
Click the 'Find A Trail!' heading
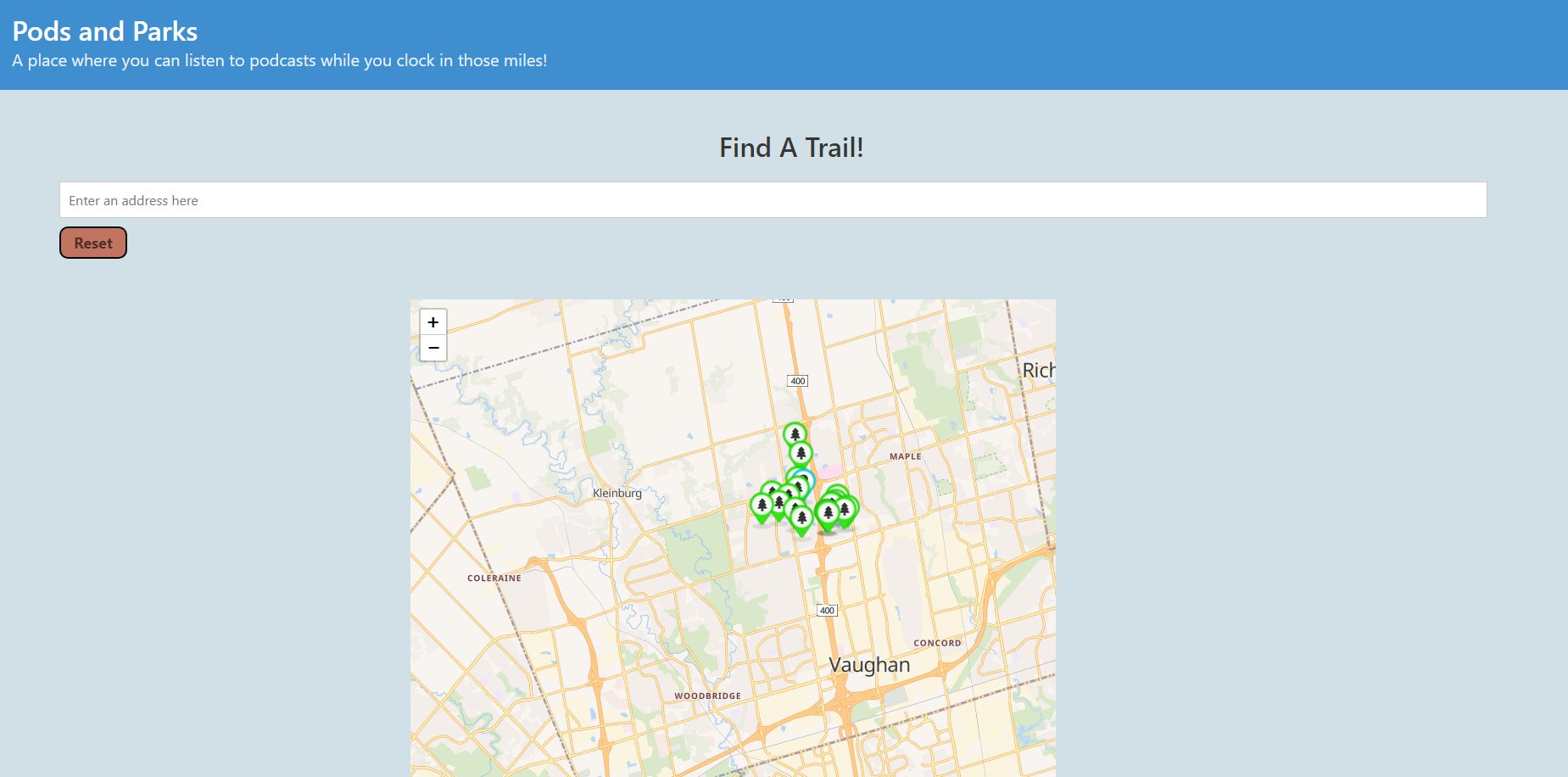tap(791, 148)
